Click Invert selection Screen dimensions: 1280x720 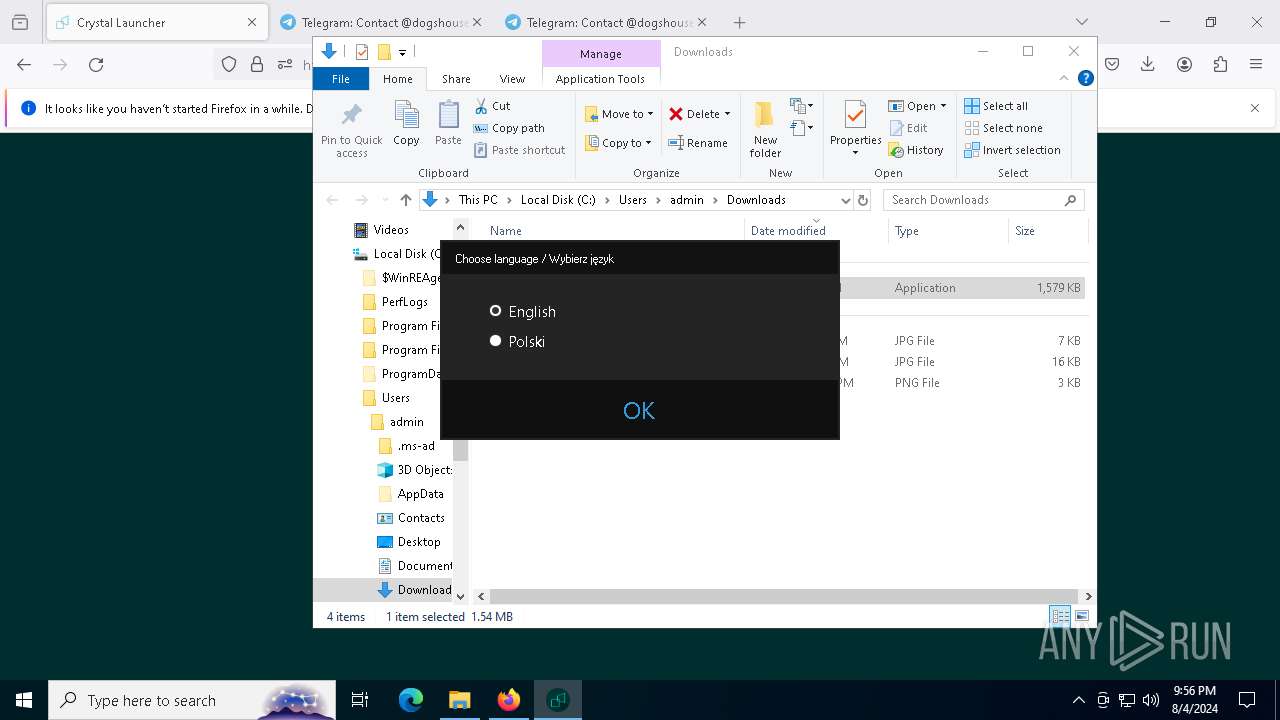(x=1012, y=150)
